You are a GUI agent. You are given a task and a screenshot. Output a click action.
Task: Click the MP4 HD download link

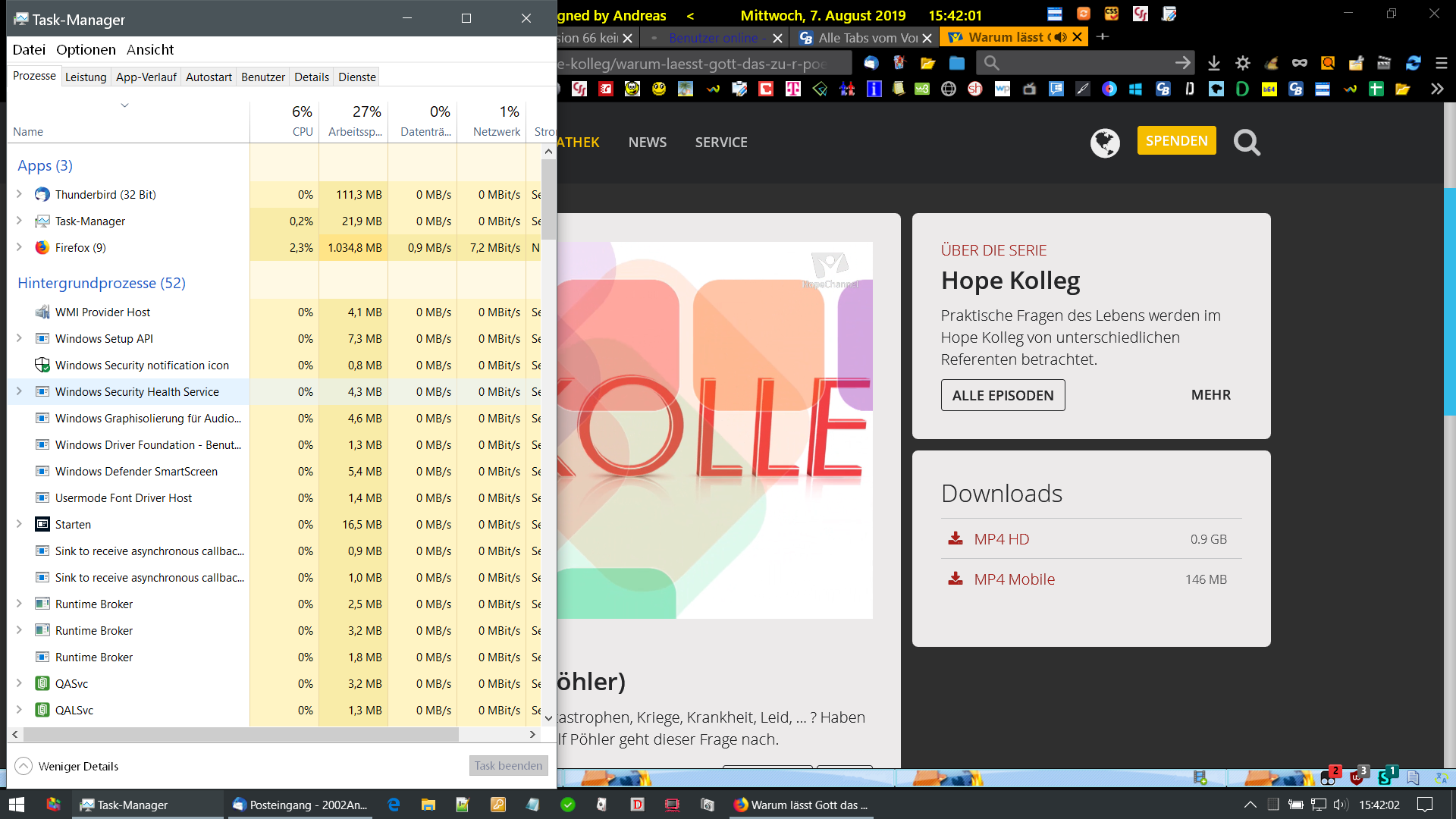click(1001, 539)
